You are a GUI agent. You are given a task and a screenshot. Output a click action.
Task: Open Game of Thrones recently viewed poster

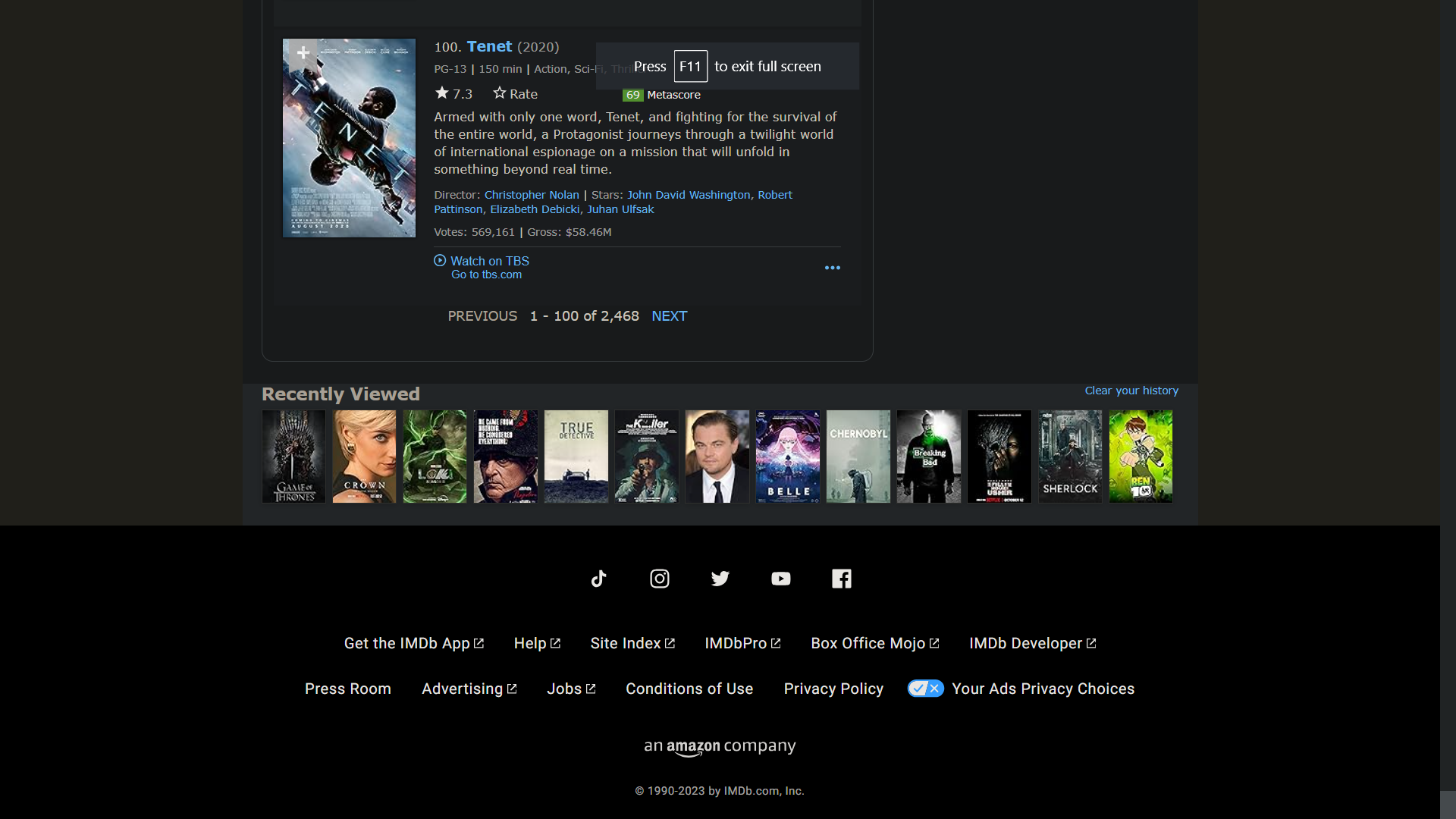tap(293, 457)
